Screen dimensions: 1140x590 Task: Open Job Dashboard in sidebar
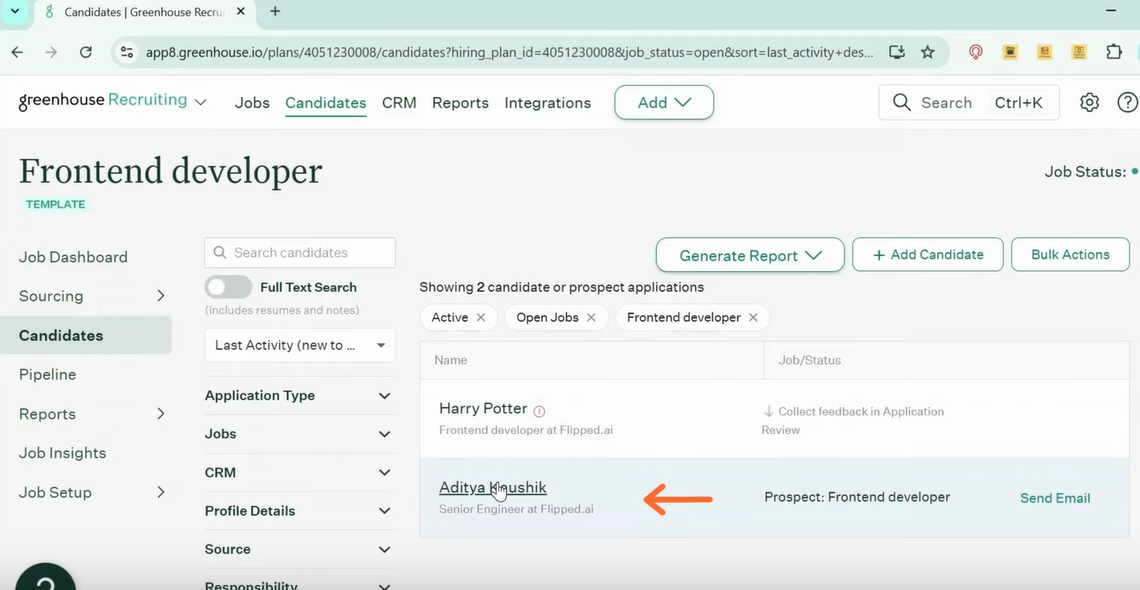click(x=73, y=257)
